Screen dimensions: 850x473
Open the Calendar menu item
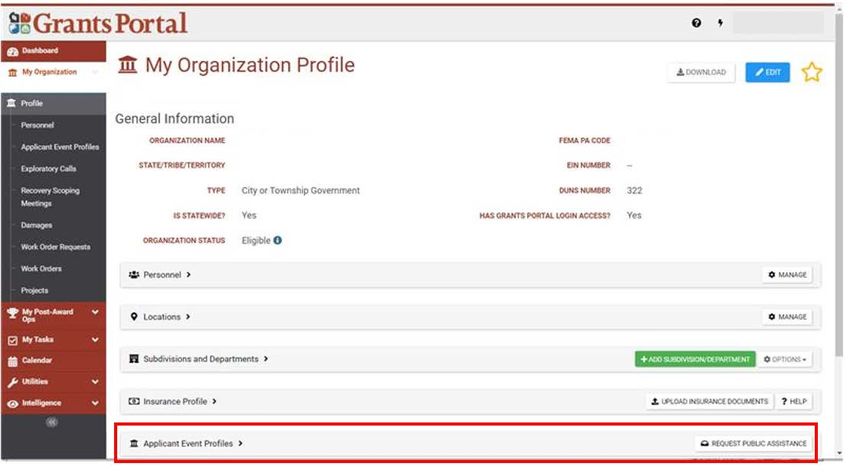tap(53, 361)
